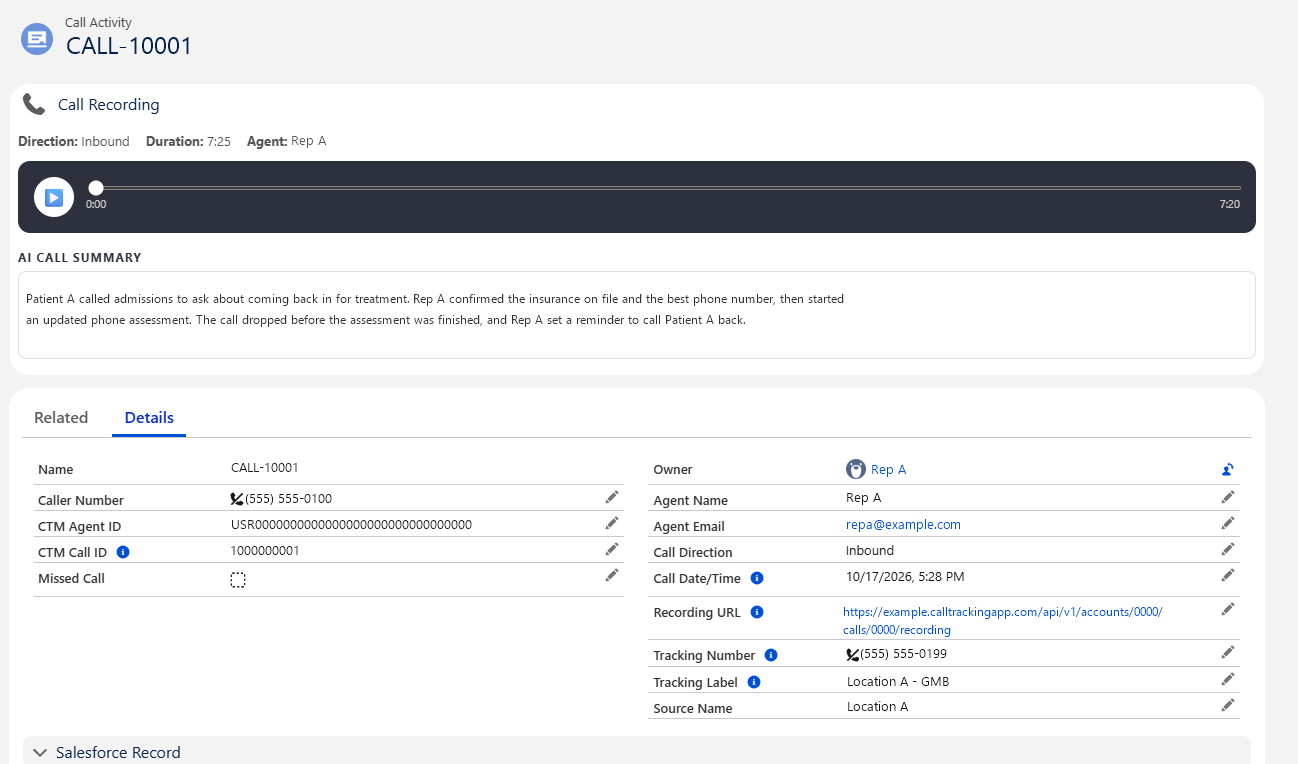Click the Owner avatar icon
1298x764 pixels.
(856, 469)
